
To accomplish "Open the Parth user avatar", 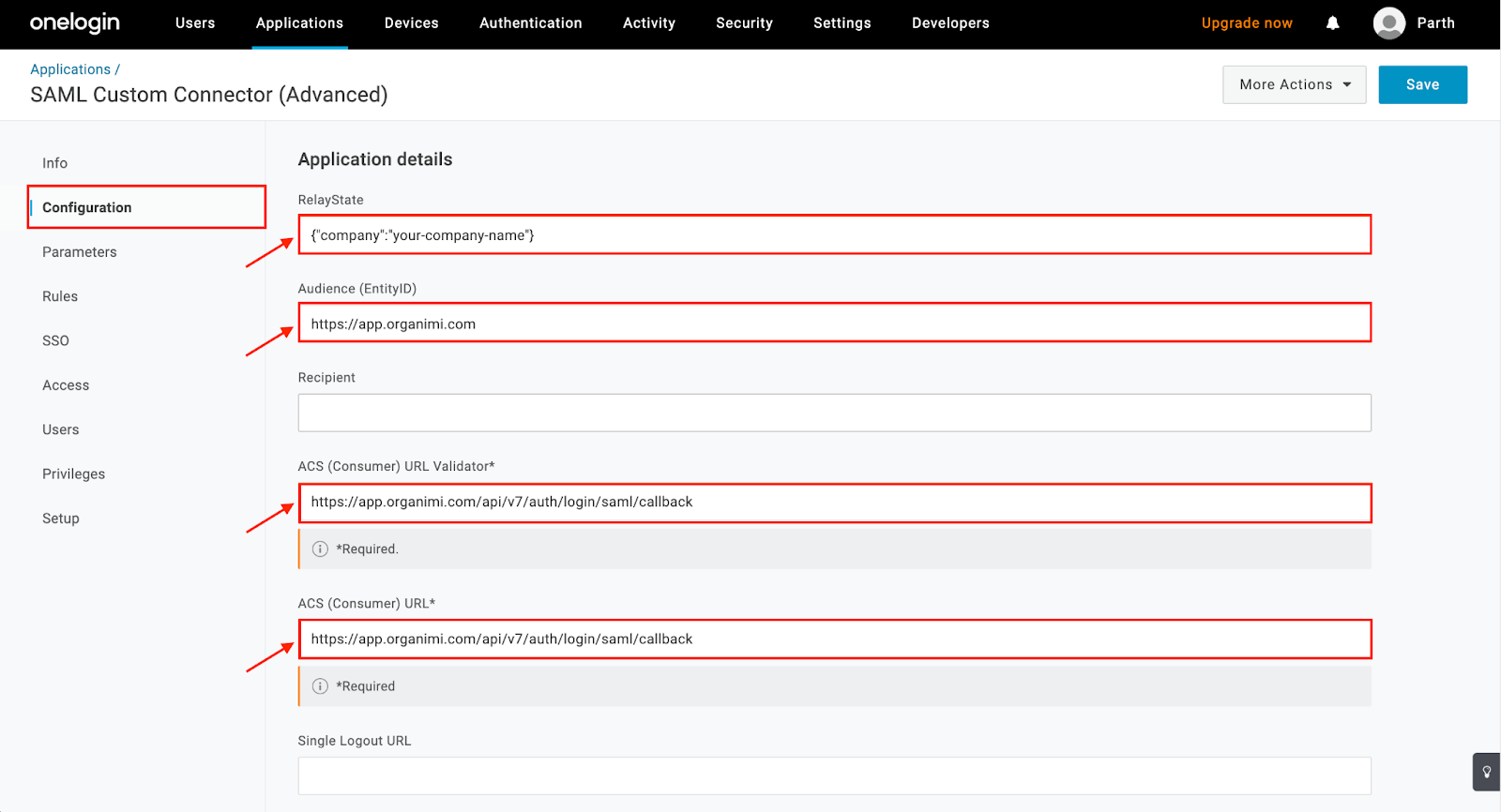I will tap(1389, 23).
